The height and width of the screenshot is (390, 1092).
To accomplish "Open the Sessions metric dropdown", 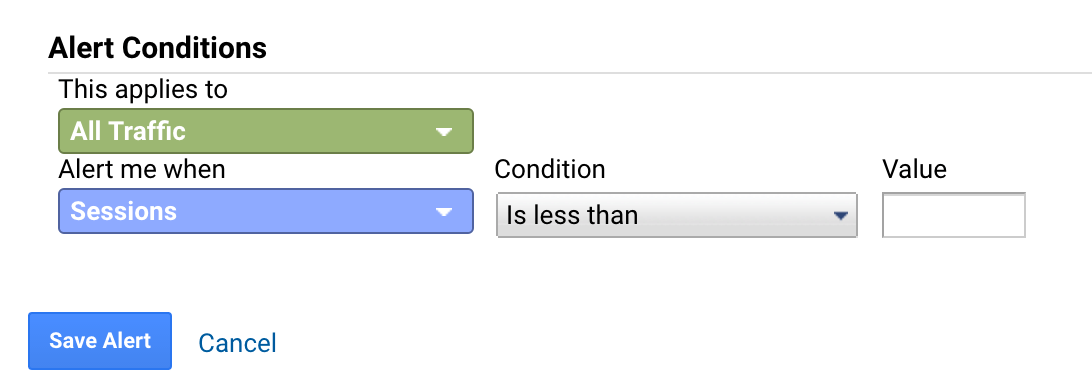I will tap(265, 211).
